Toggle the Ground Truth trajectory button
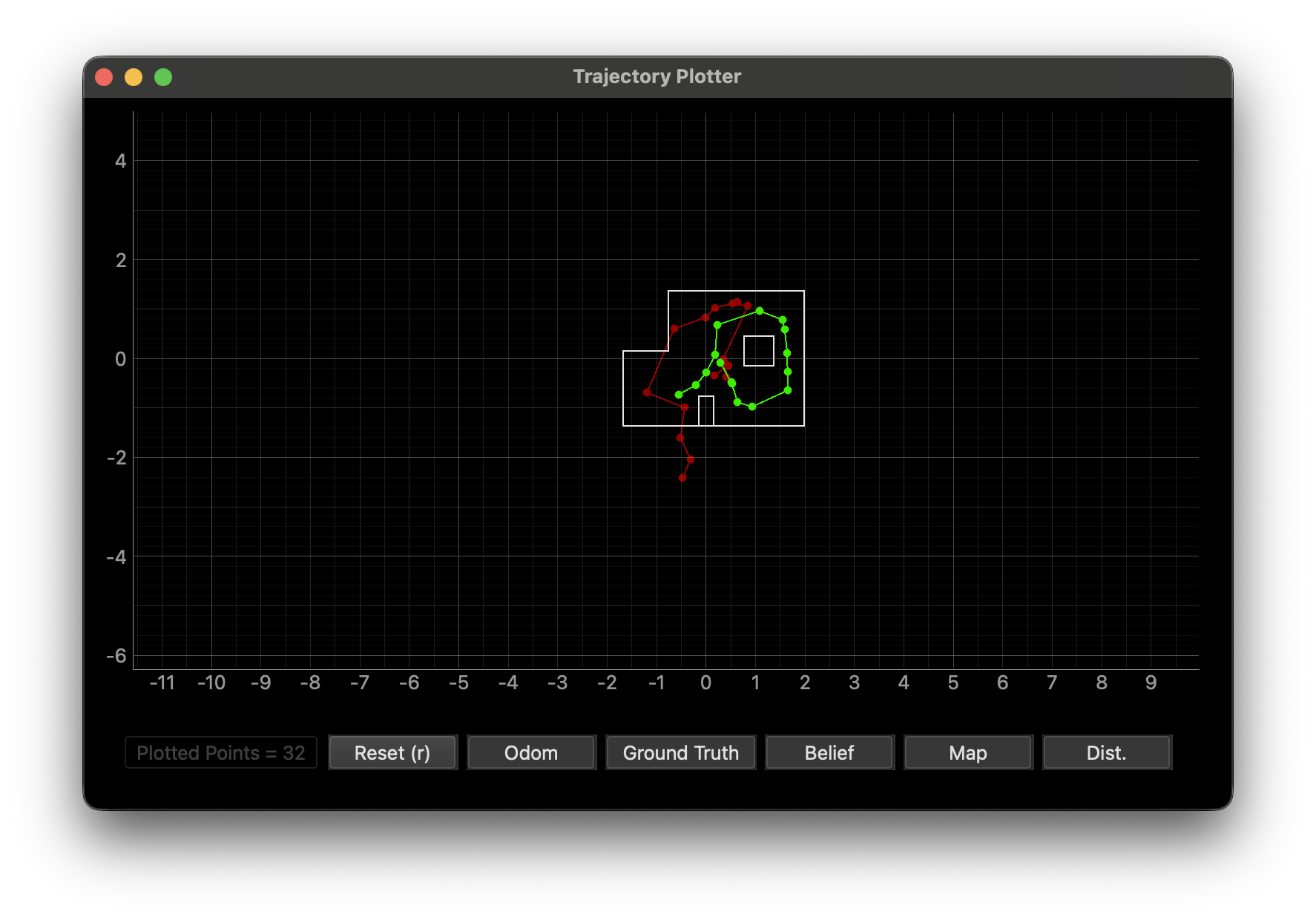Screen dimensions: 1316x920 681,752
